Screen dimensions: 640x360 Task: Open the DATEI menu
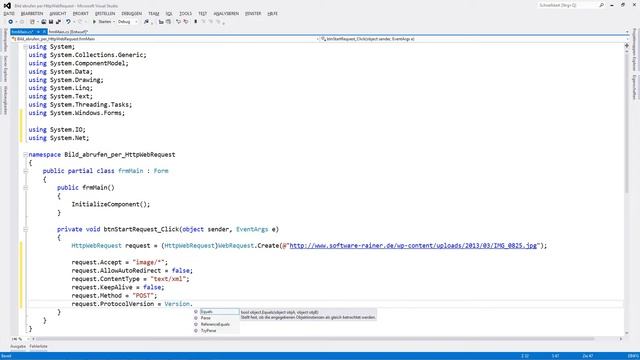(x=9, y=13)
